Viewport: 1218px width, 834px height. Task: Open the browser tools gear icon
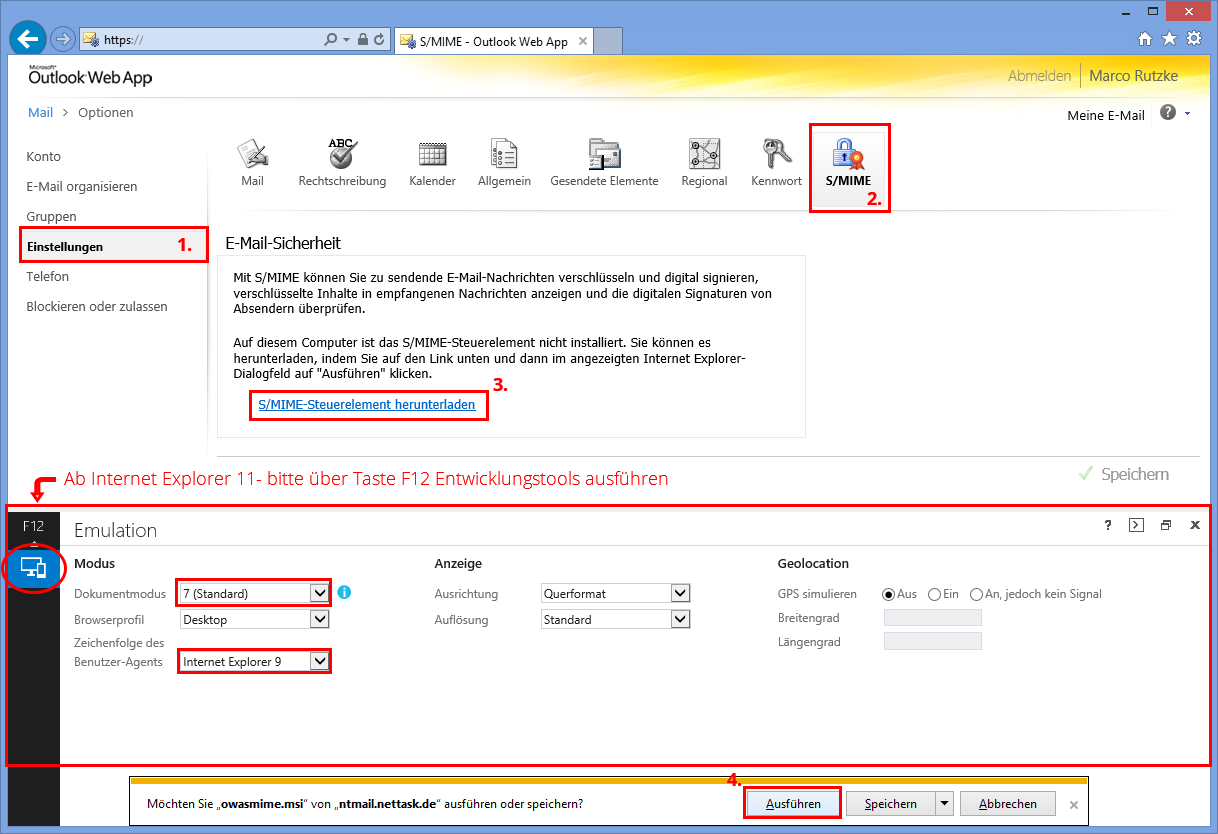pos(1194,39)
